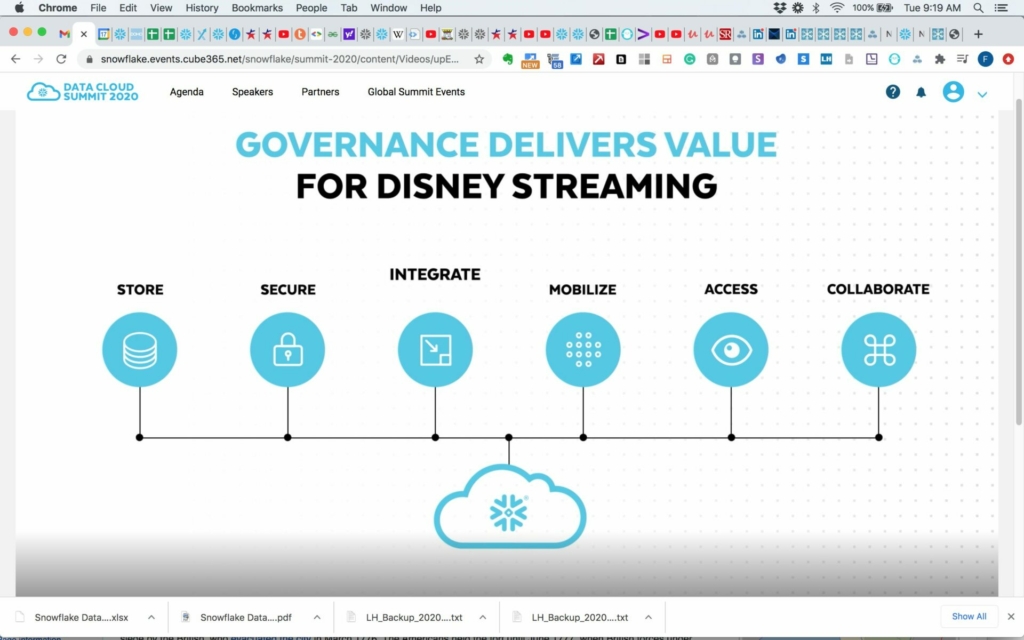Go forward to next page

coord(39,59)
